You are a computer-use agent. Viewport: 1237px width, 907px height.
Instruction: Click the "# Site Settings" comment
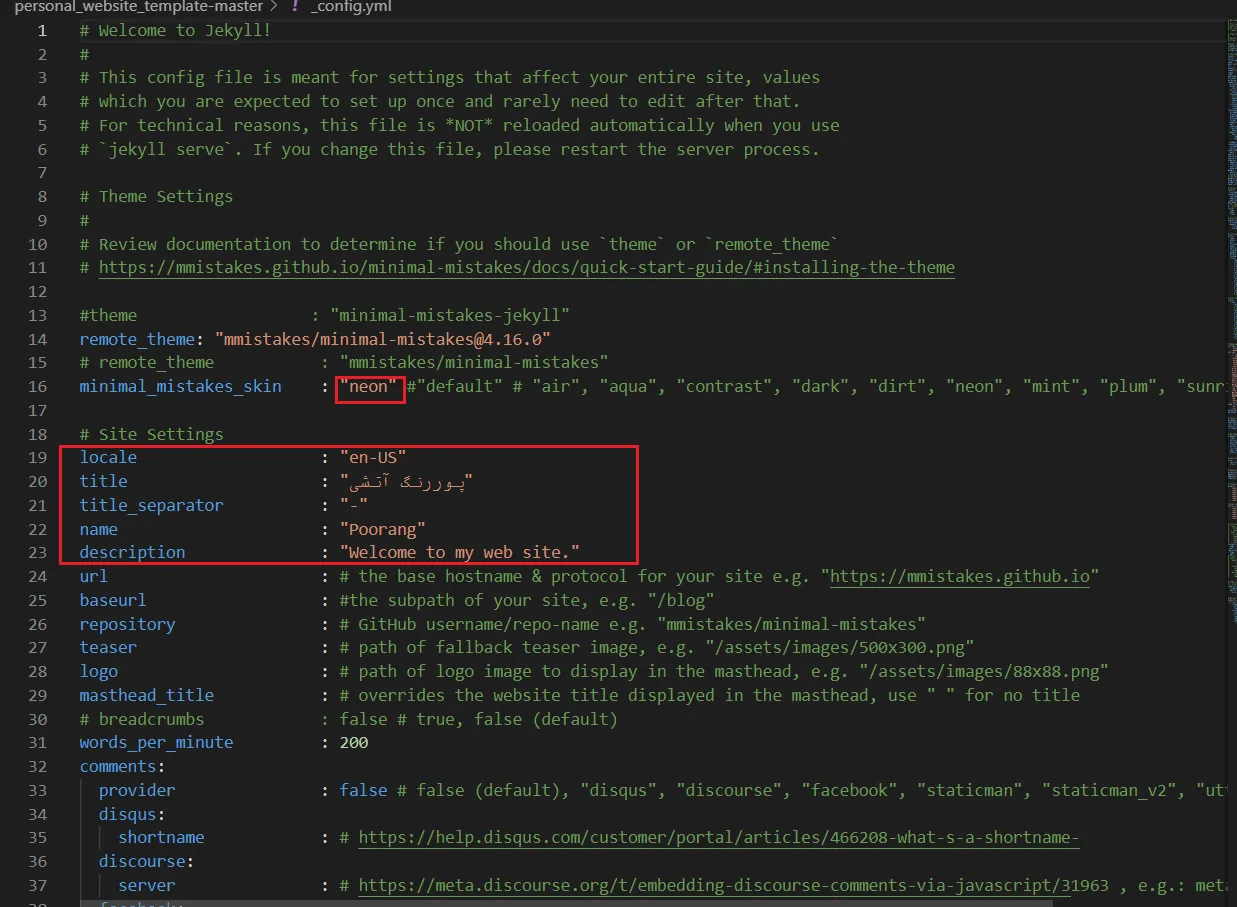coord(152,435)
